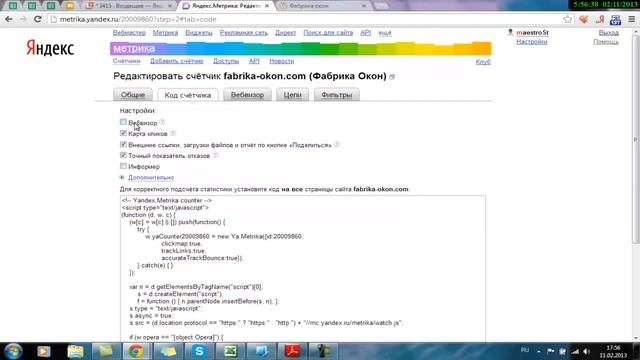Click the volume icon in system tray
Screen dimensions: 640x360
(x=587, y=351)
